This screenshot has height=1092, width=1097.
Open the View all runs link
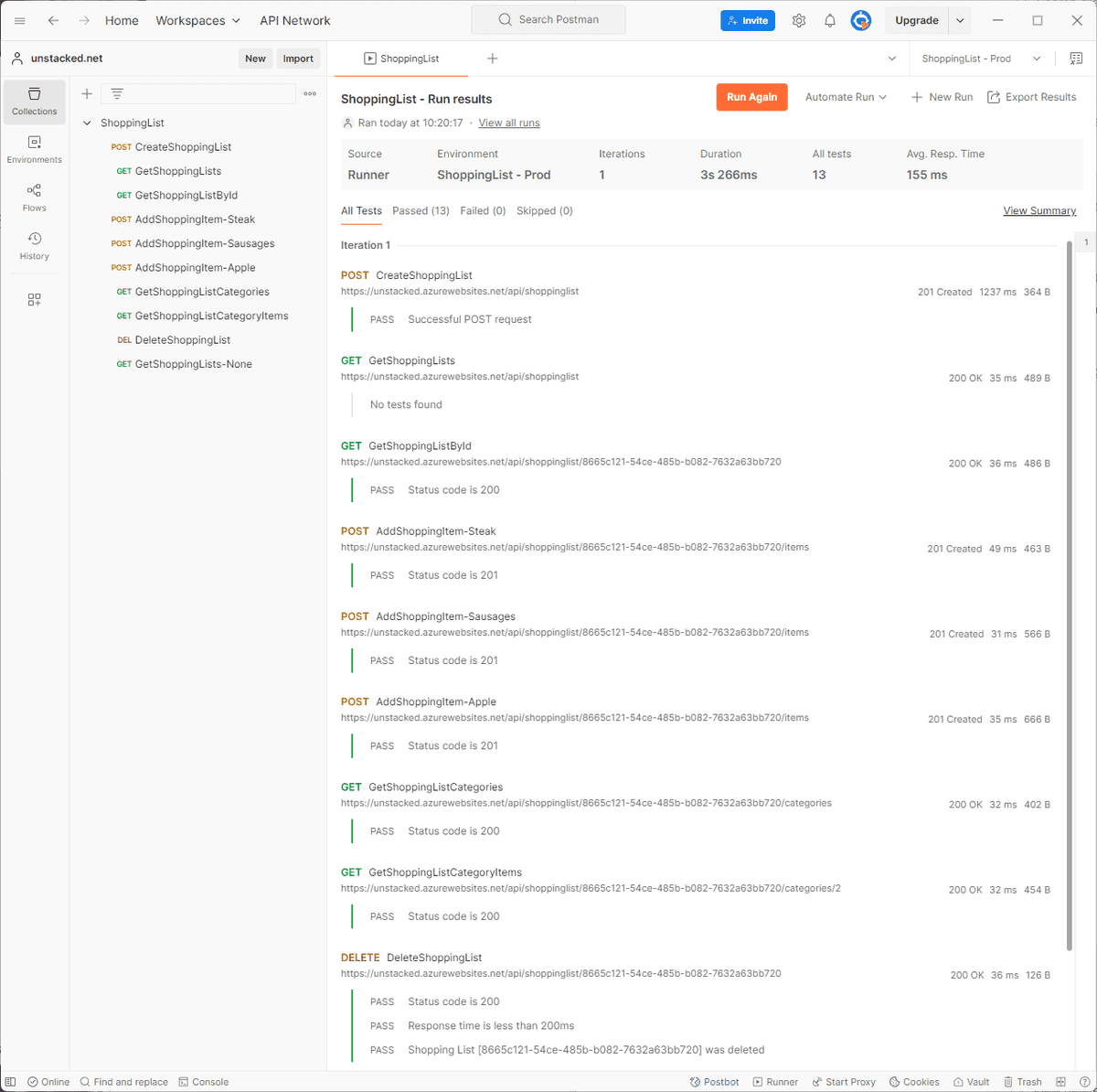coord(507,121)
